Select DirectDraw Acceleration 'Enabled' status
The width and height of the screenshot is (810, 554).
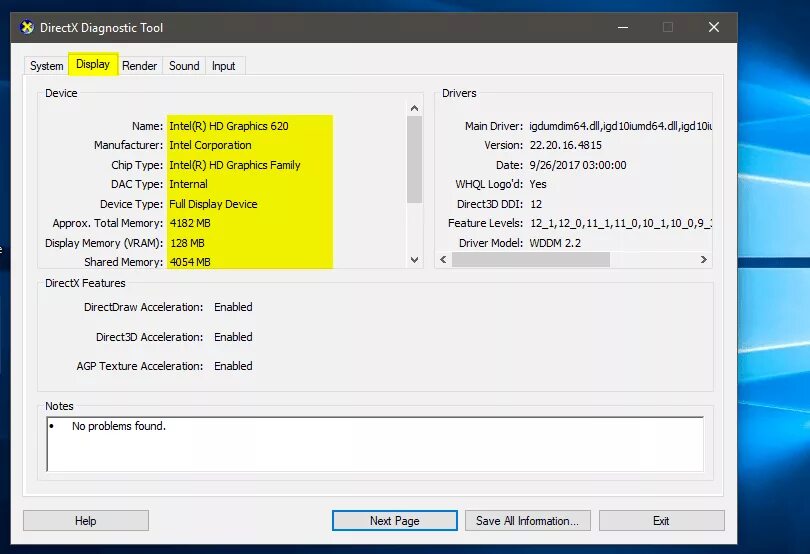(233, 307)
